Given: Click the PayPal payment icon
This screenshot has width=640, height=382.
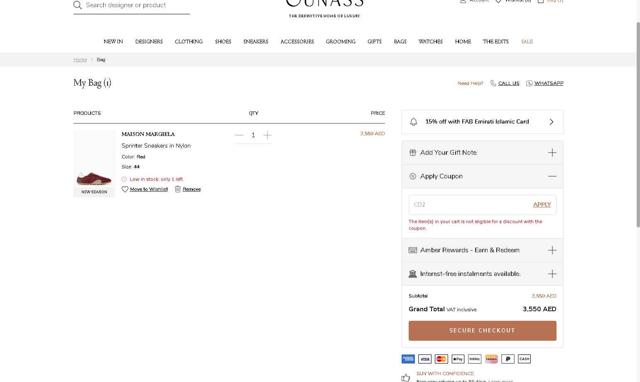Looking at the screenshot, I should (508, 359).
